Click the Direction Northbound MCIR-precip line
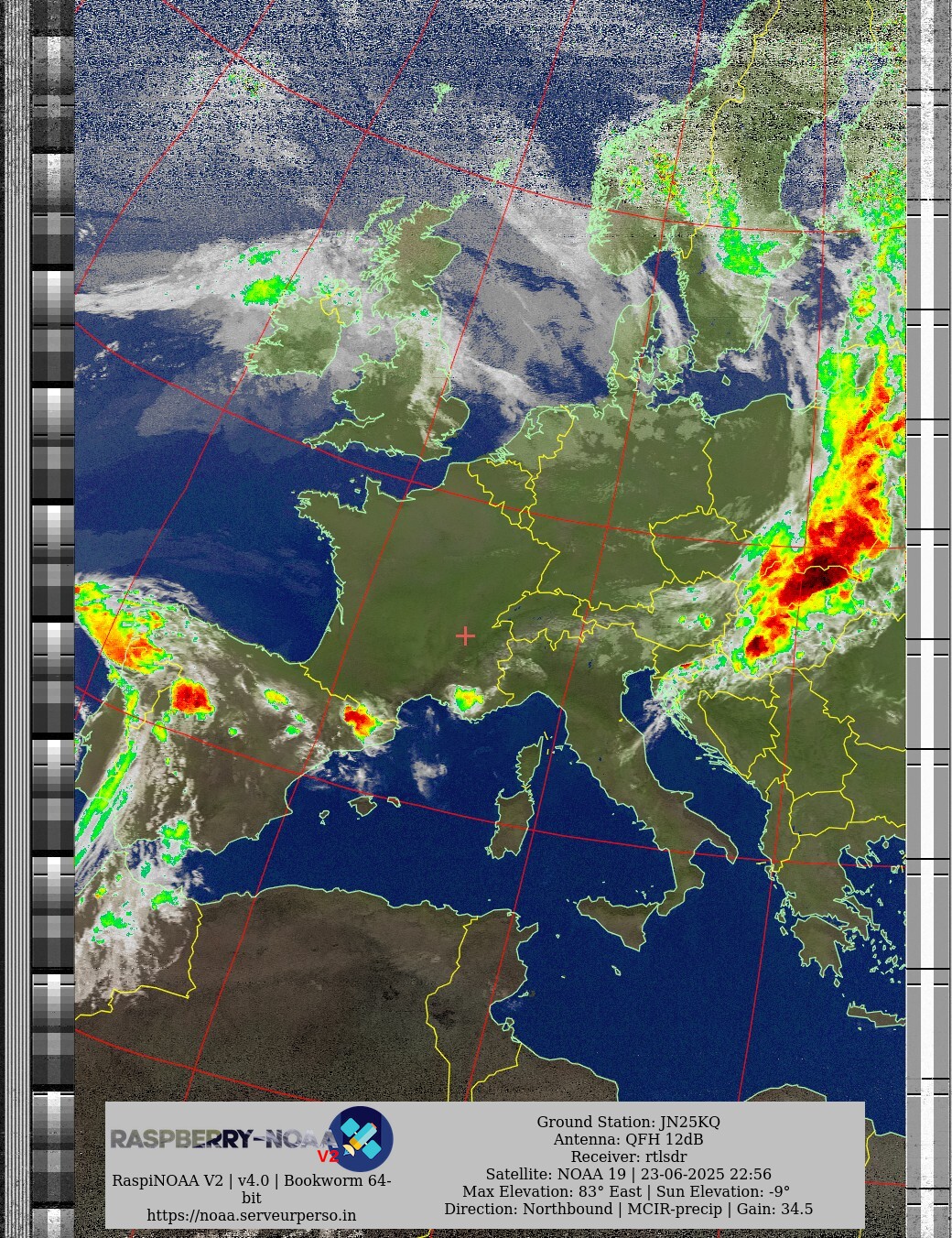The height and width of the screenshot is (1238, 952). 628,1209
